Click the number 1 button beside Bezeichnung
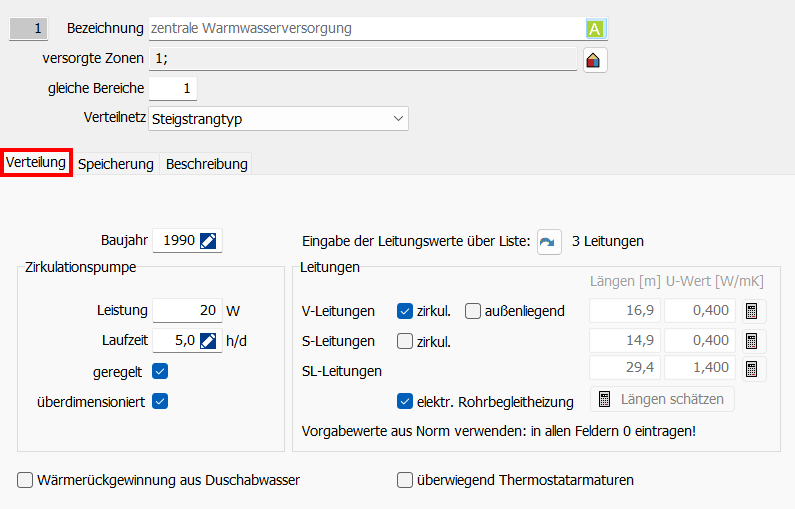The image size is (795, 509). click(28, 29)
